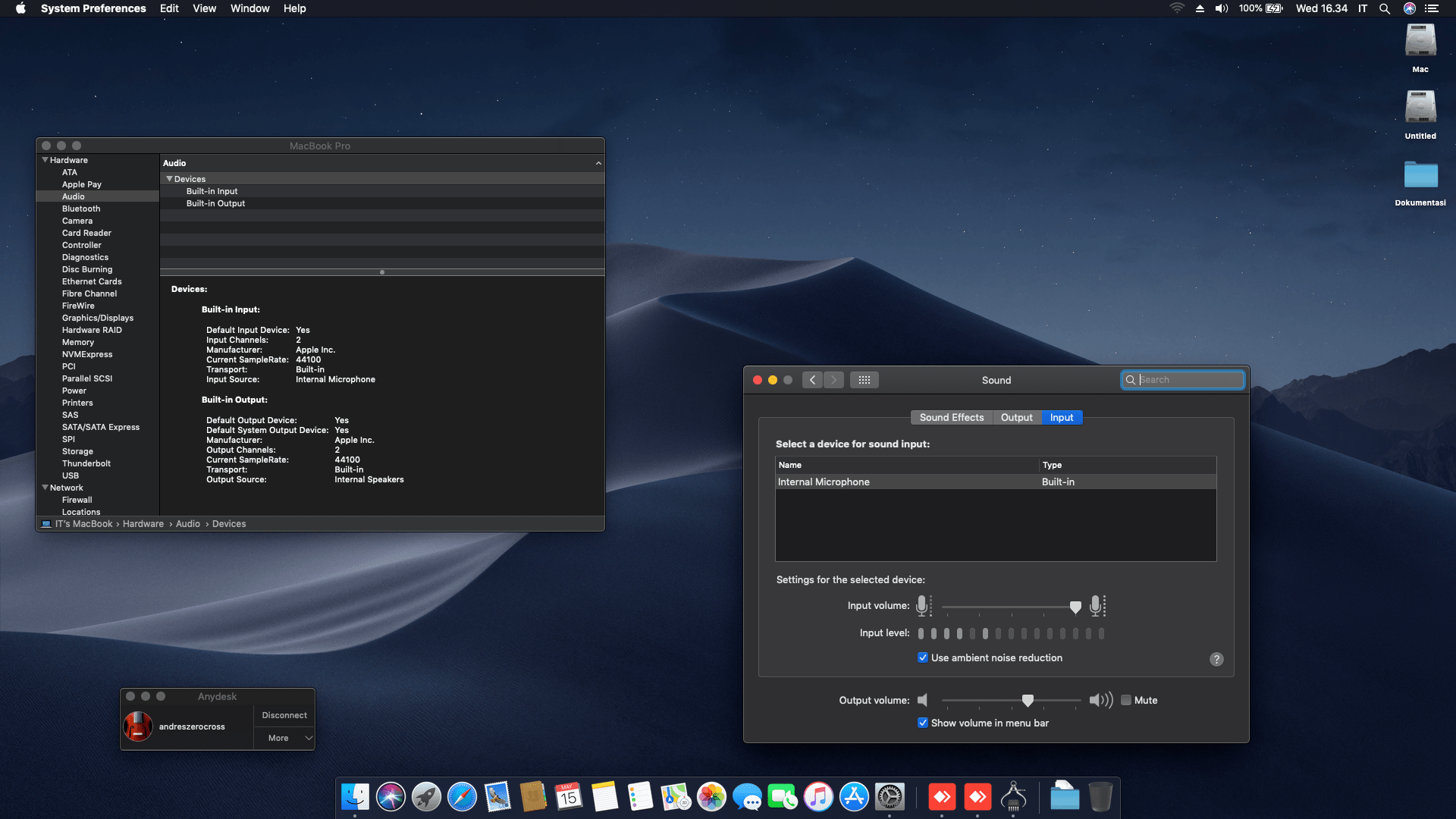Check the Mute checkbox
This screenshot has height=819, width=1456.
(x=1126, y=700)
